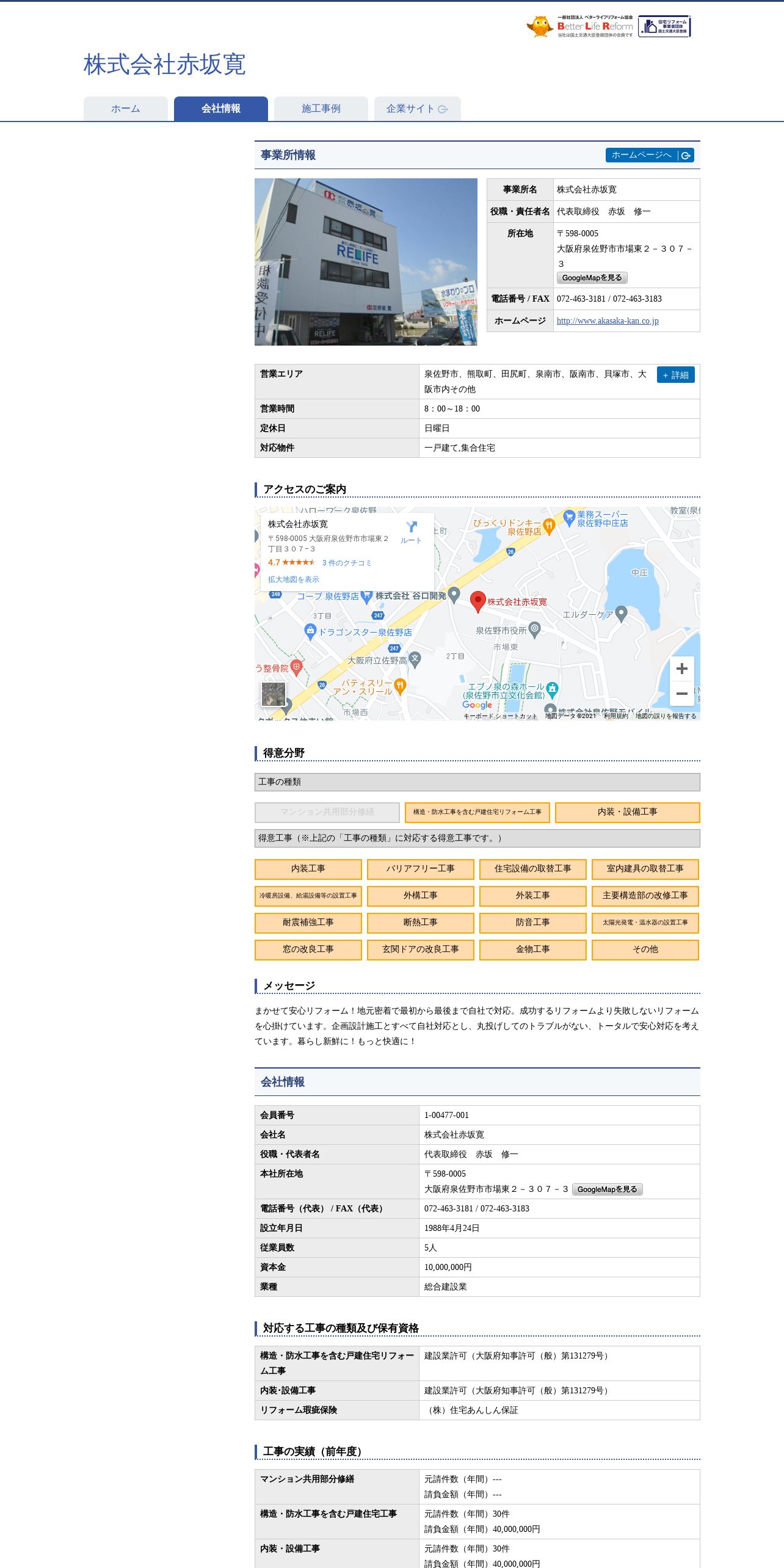Click the 外装工事 button
784x1568 pixels.
click(x=533, y=896)
